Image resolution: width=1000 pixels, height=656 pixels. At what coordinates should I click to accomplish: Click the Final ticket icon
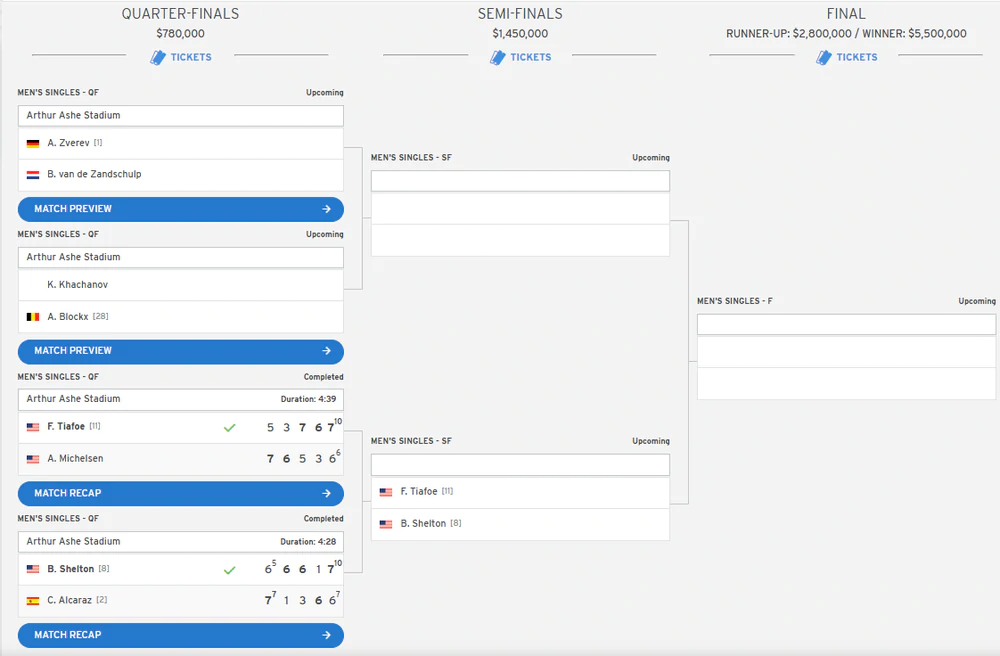[823, 57]
